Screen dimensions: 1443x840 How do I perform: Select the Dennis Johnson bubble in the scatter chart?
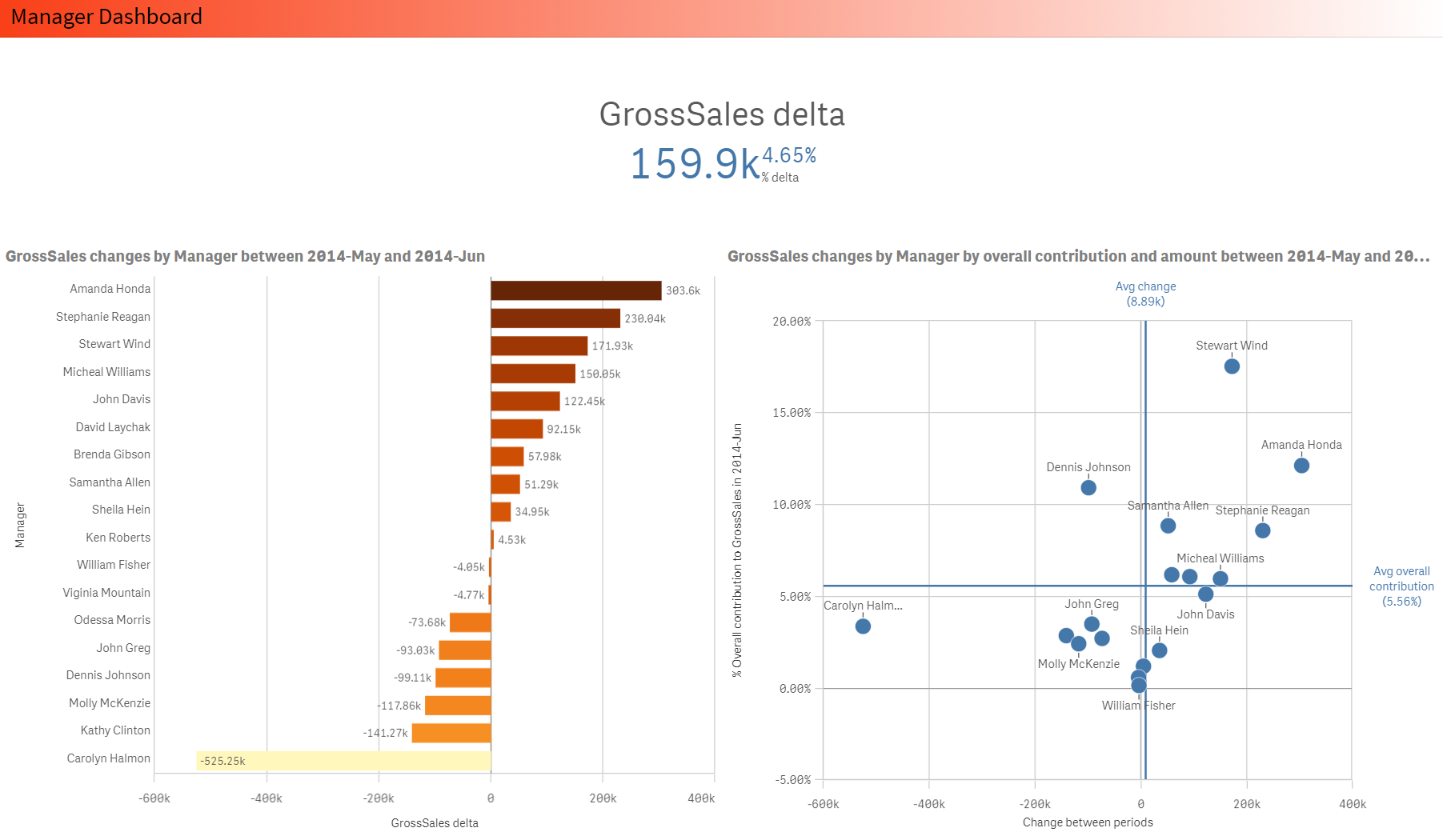[1088, 486]
